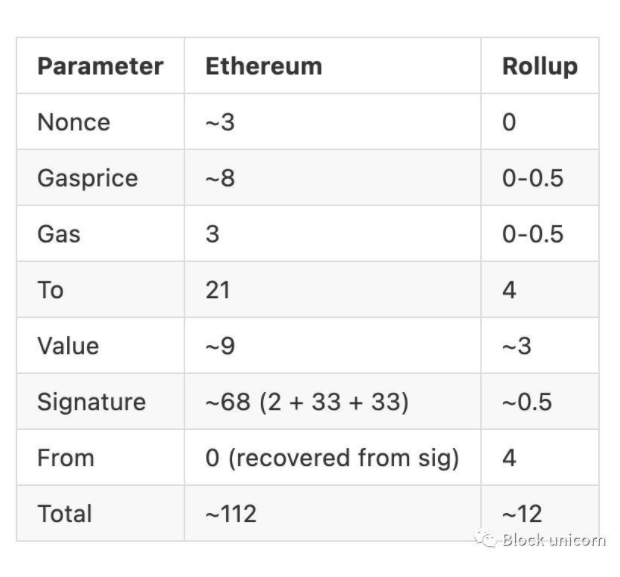Click the To row label
Image resolution: width=620 pixels, height=577 pixels.
tap(50, 291)
